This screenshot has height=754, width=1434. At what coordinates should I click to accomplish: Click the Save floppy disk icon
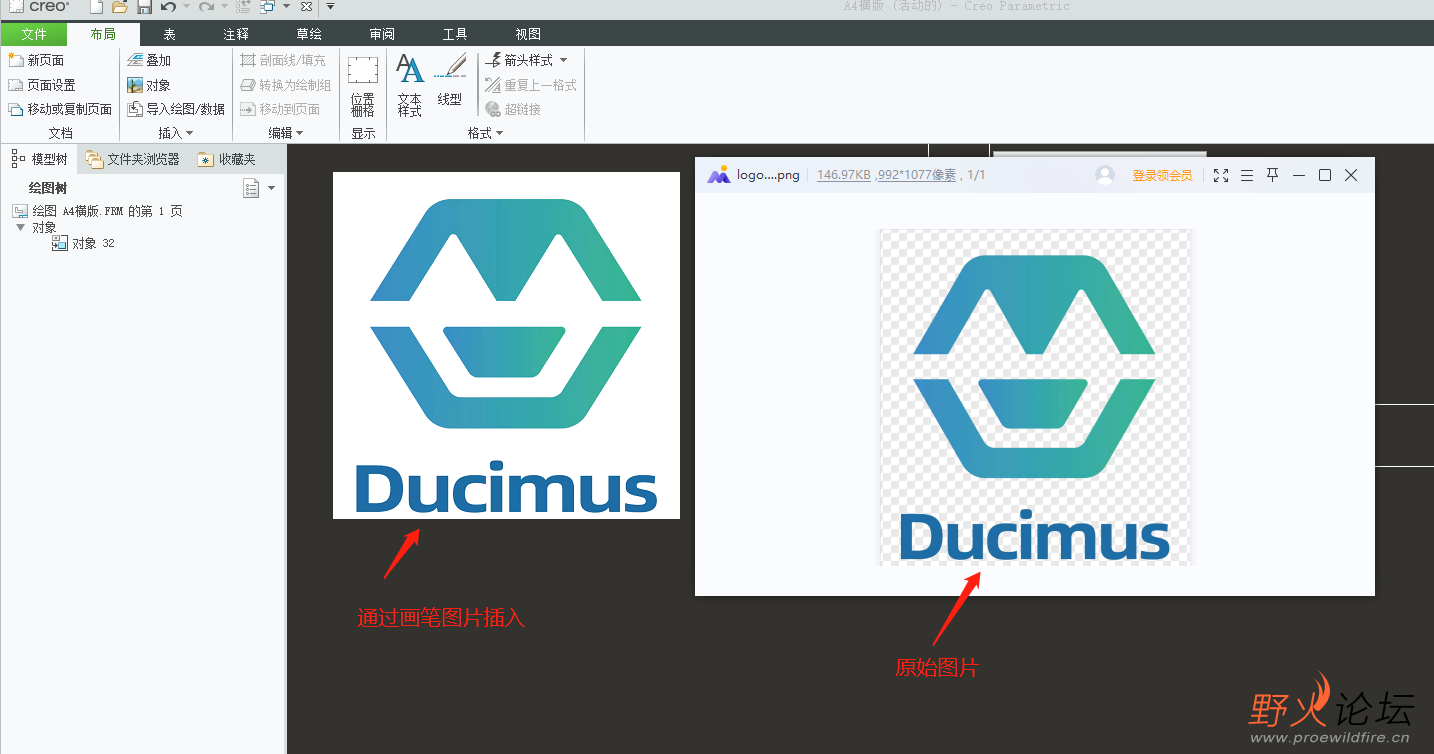[144, 7]
